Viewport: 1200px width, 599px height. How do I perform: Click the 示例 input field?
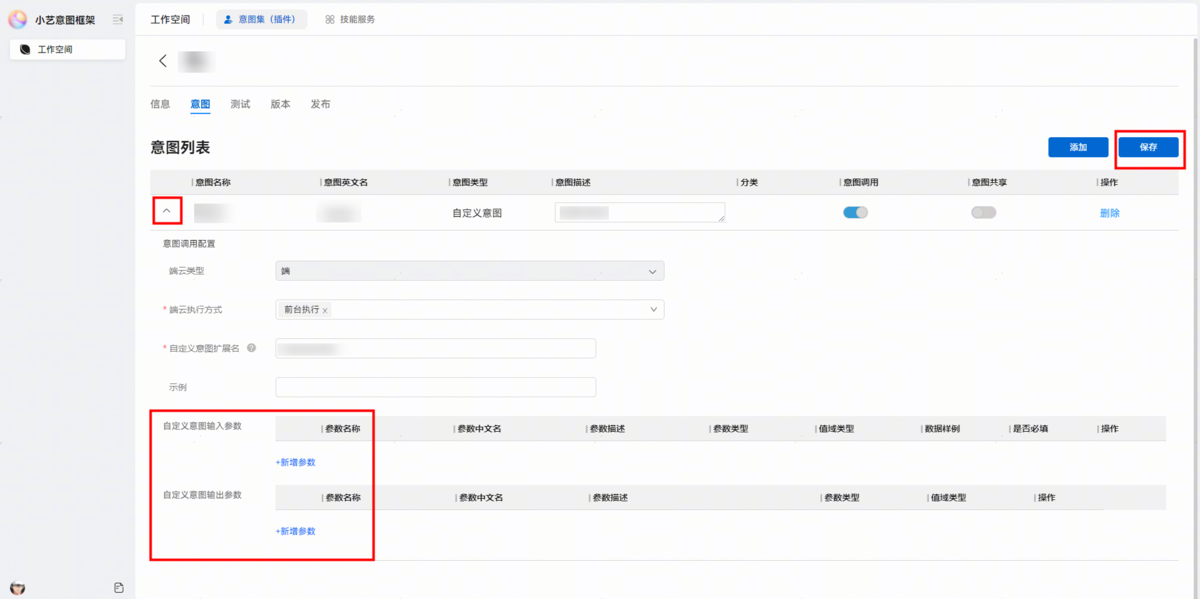(x=435, y=387)
